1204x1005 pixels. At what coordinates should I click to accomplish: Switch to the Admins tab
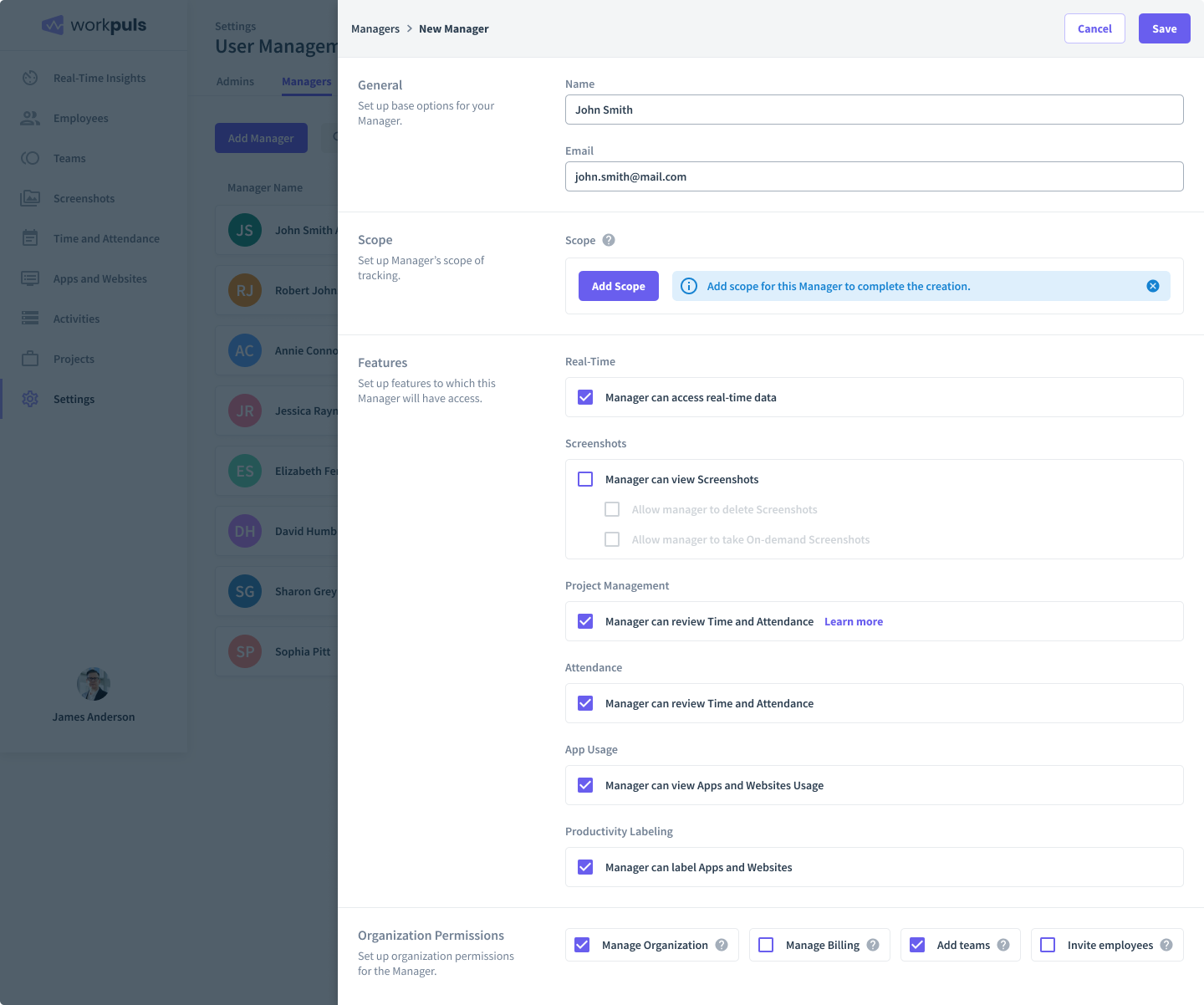(x=235, y=81)
